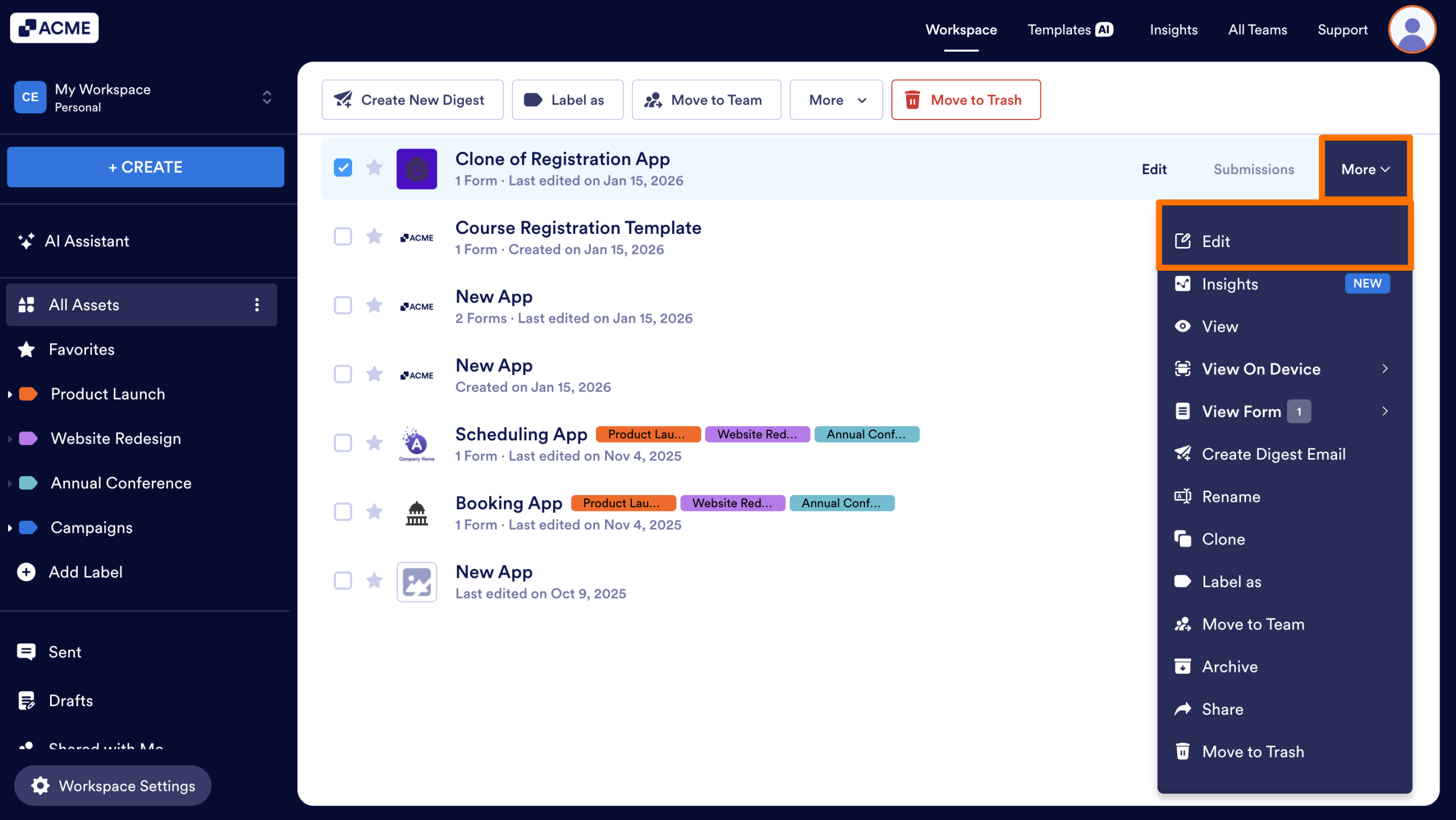Screen dimensions: 1456x820
Task: Click the Workspace Settings gear icon
Action: pyautogui.click(x=40, y=786)
